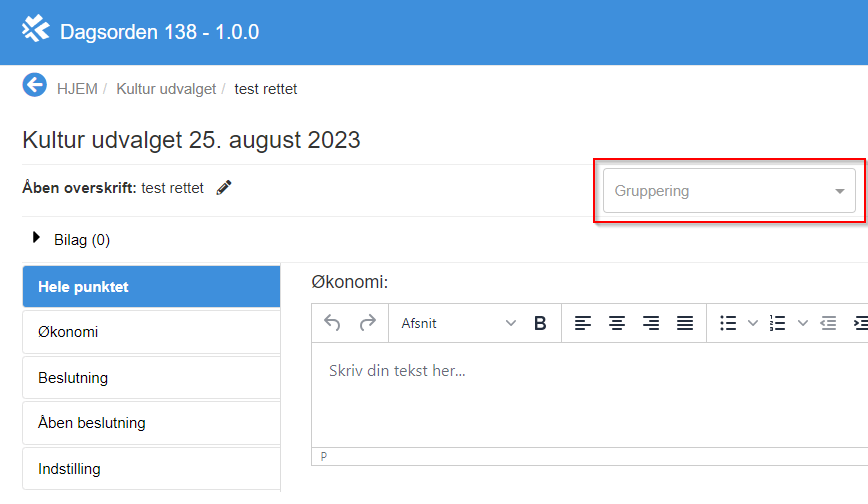
Task: Select the Hele punktet tab
Action: tap(151, 287)
